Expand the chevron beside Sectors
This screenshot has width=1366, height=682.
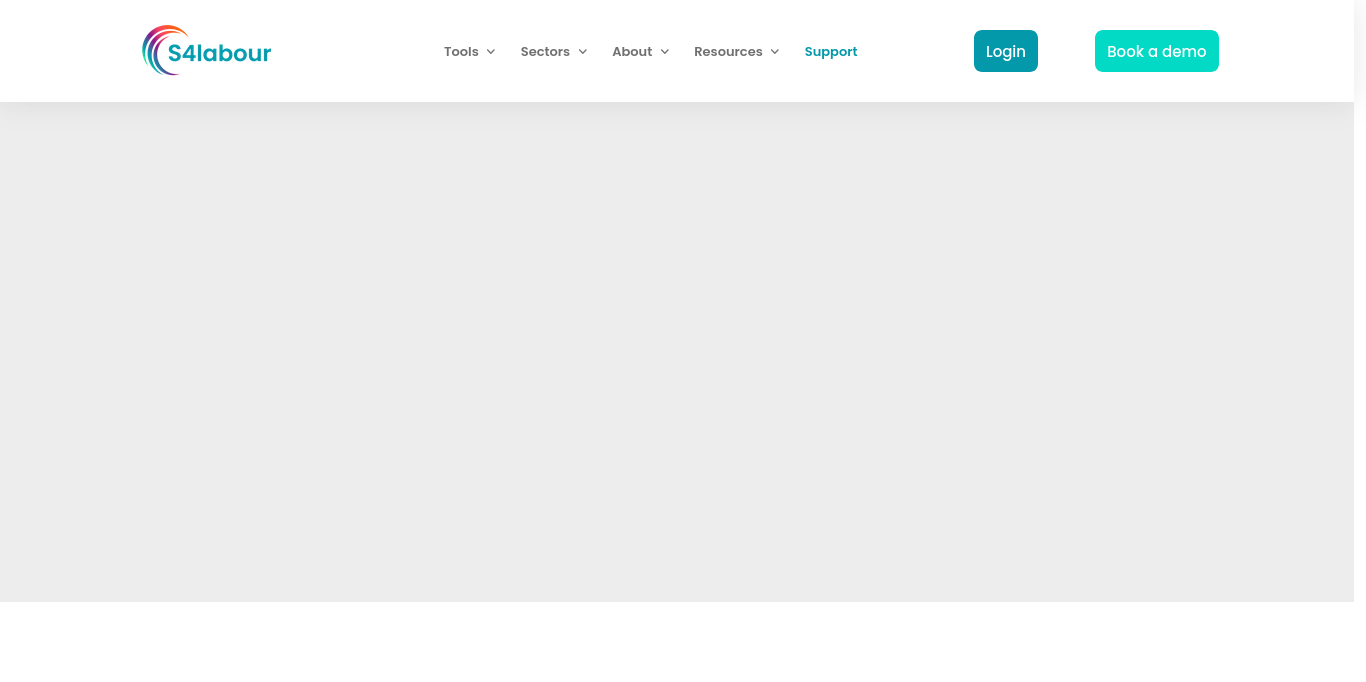pyautogui.click(x=583, y=52)
